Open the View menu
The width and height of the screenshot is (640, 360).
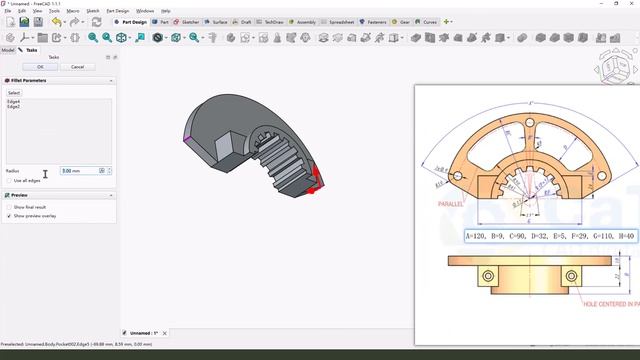point(37,11)
